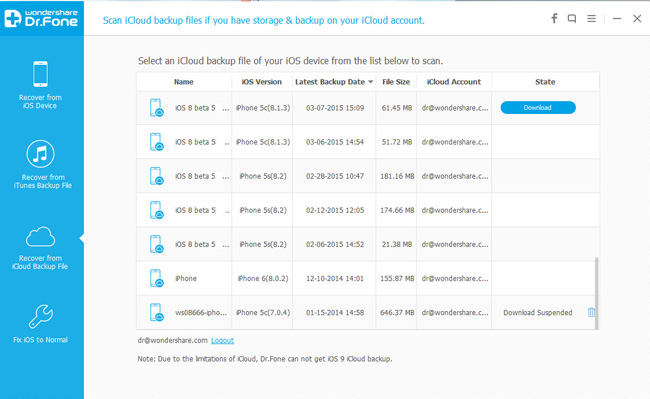Viewport: 650px width, 399px height.
Task: Click the Wondershare Dr.Fone logo
Action: [x=41, y=18]
